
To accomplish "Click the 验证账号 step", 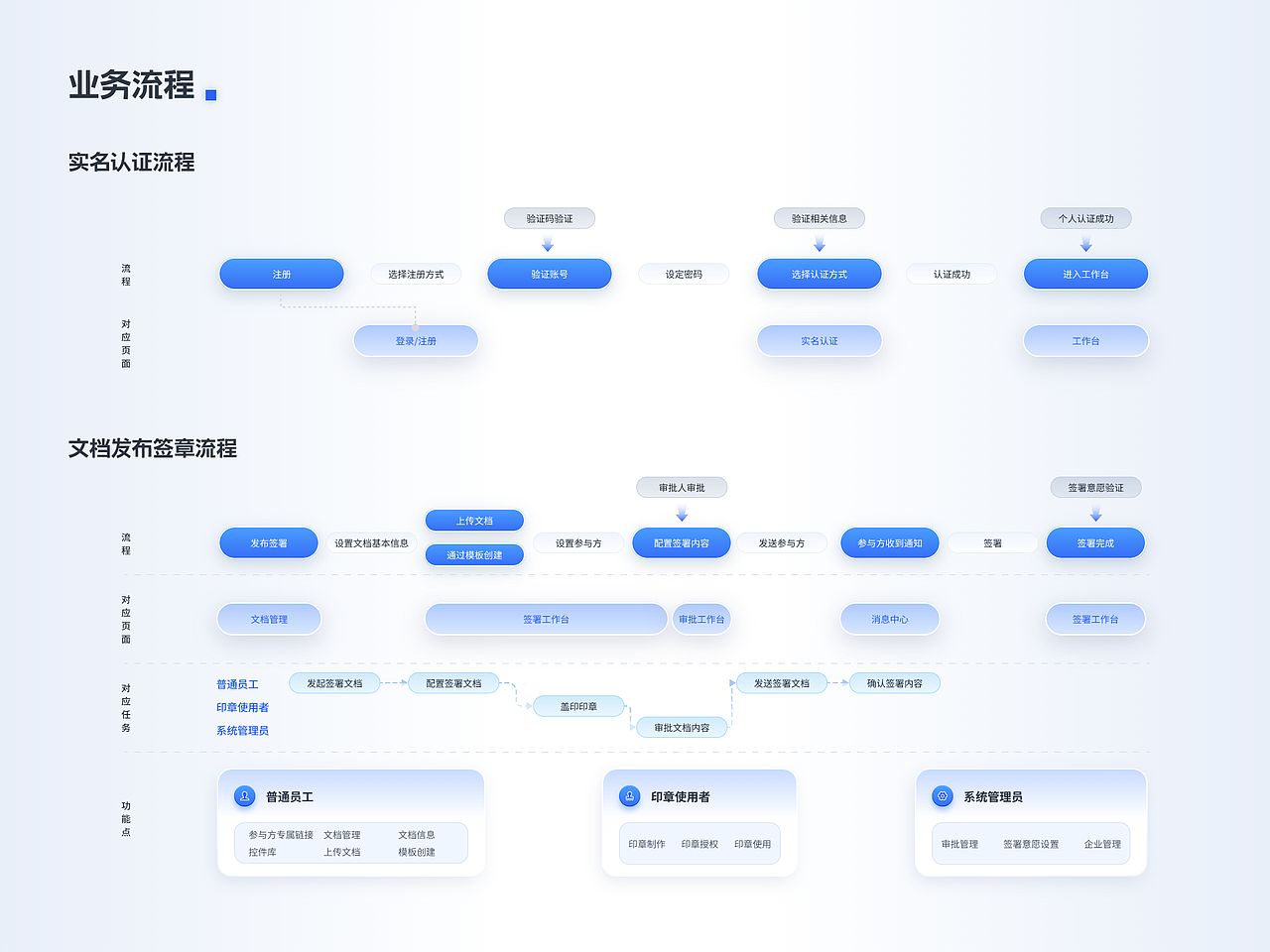I will coord(549,274).
